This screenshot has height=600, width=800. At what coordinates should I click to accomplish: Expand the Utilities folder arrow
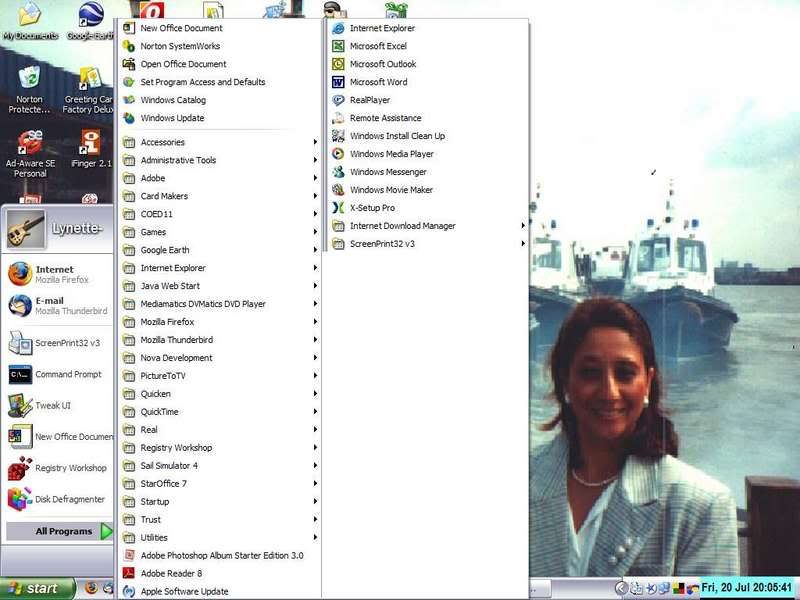coord(315,538)
